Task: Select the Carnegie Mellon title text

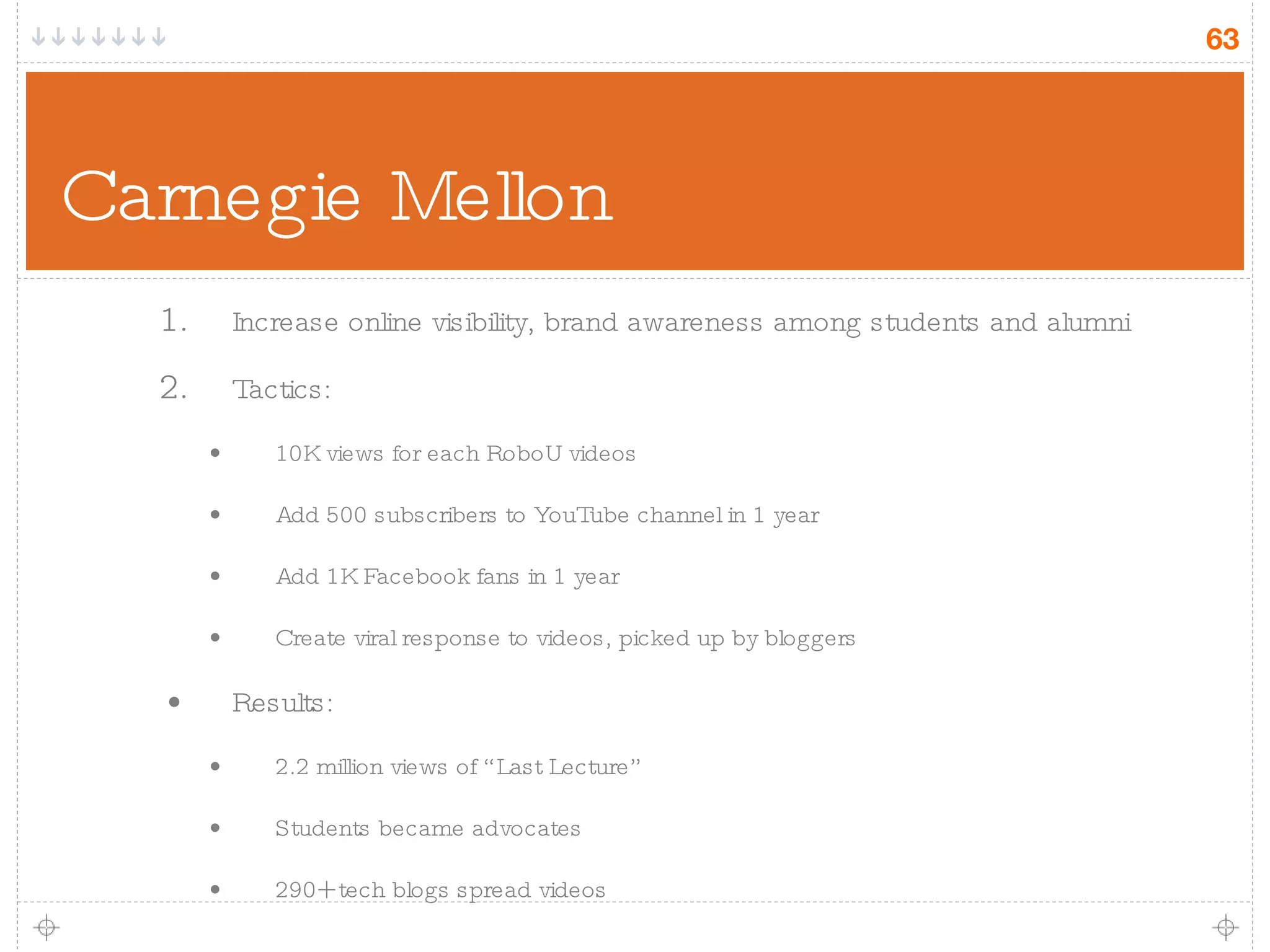Action: pyautogui.click(x=337, y=198)
